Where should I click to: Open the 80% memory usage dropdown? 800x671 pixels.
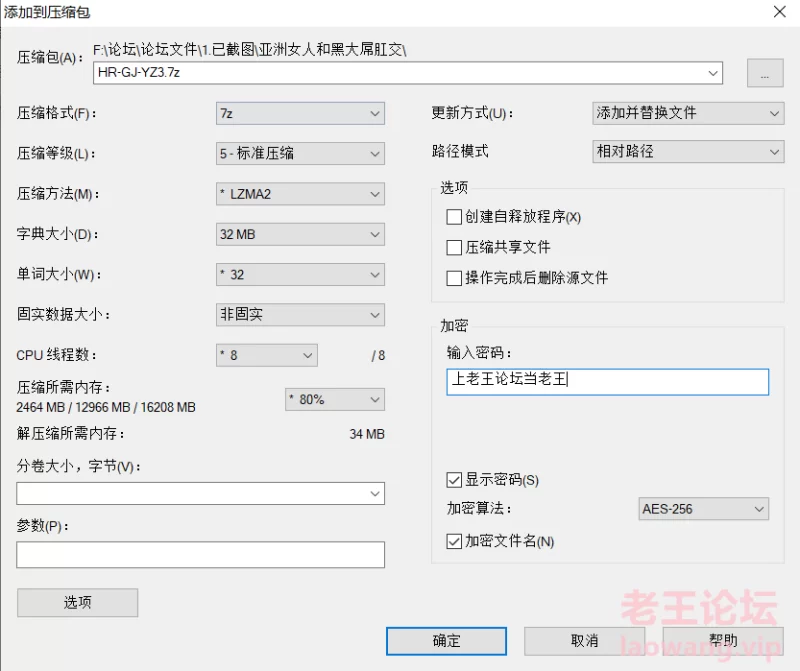(335, 400)
